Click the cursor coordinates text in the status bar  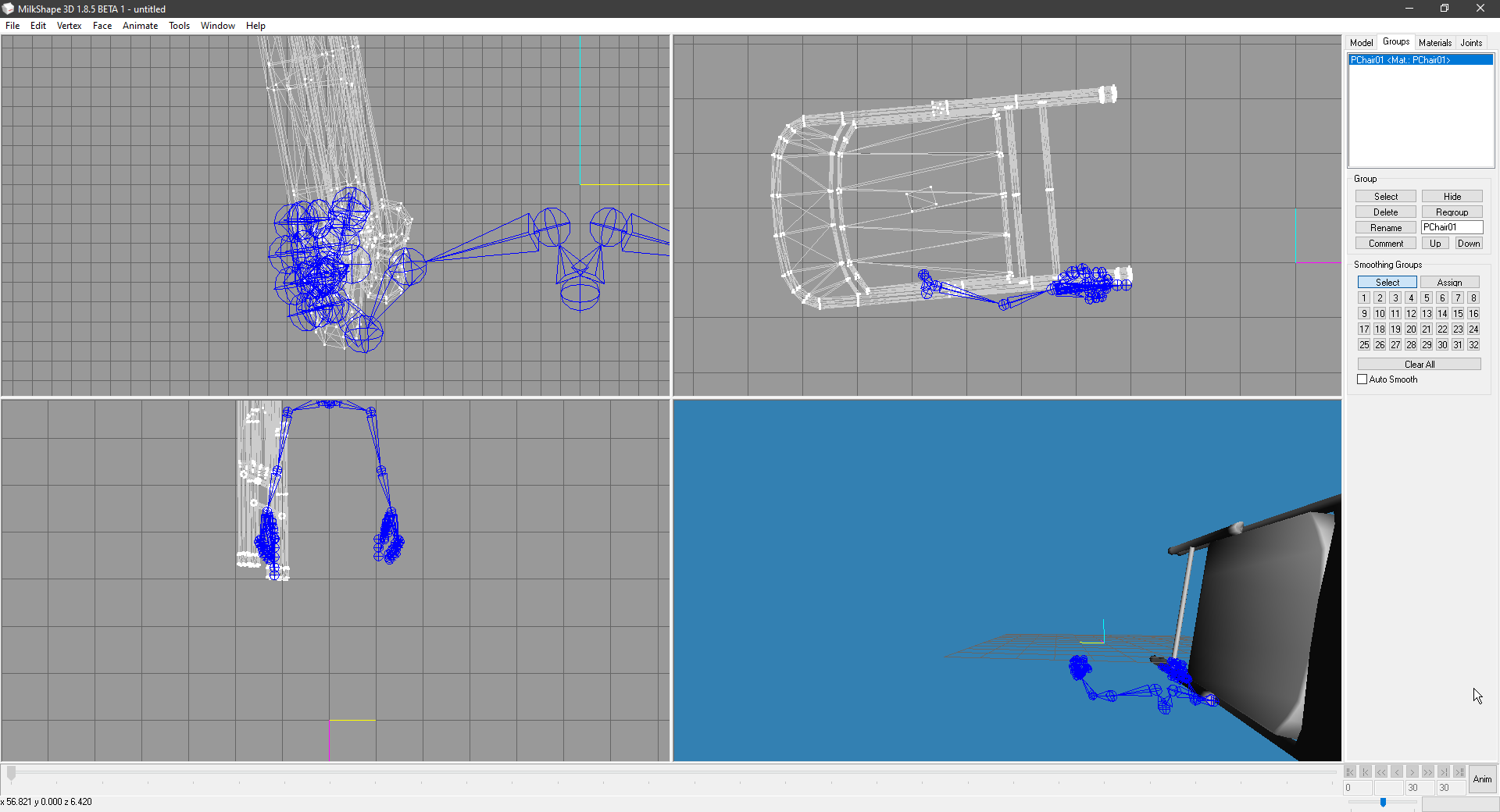click(47, 802)
